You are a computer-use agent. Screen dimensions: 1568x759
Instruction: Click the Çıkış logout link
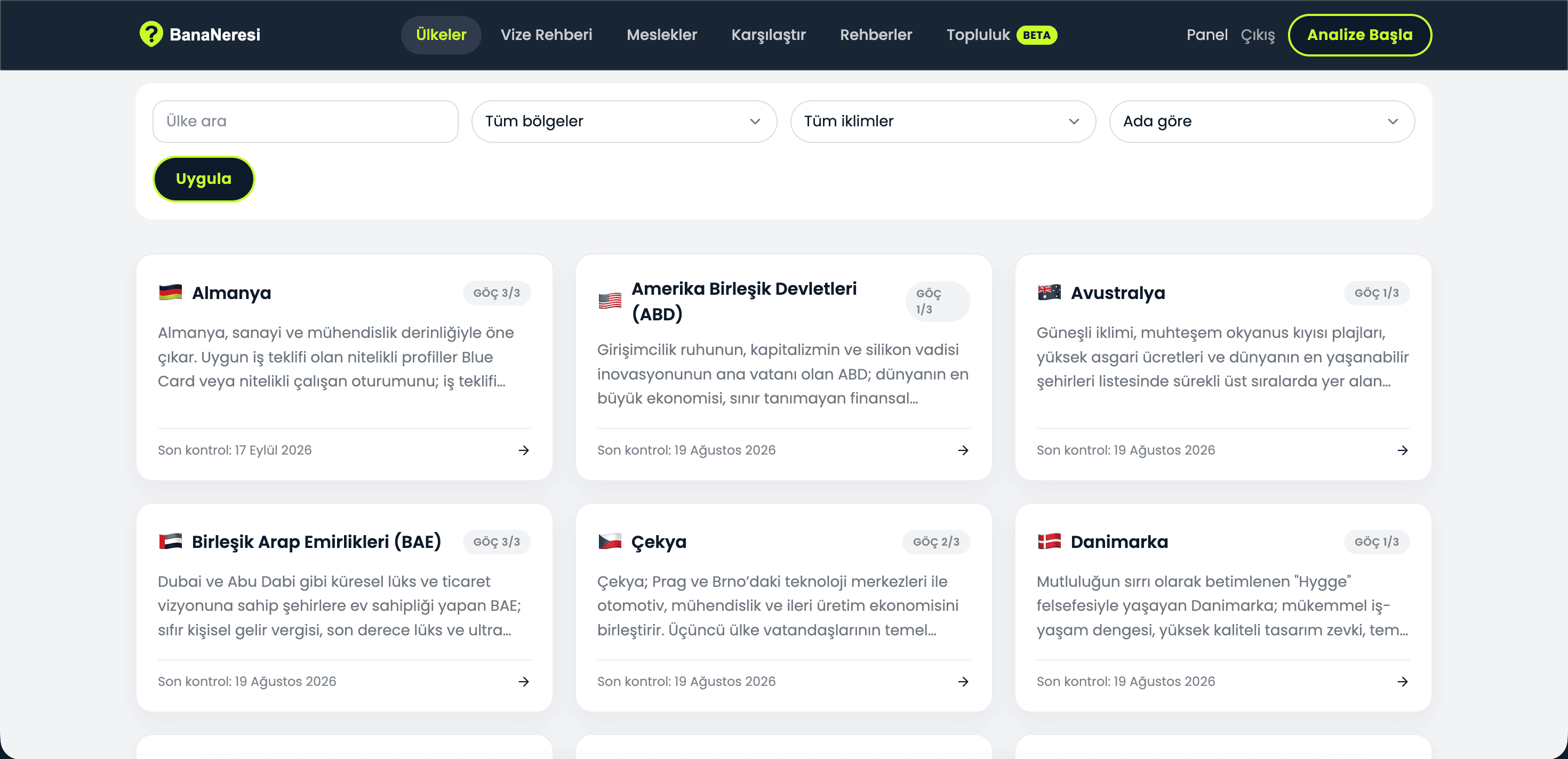[1258, 35]
